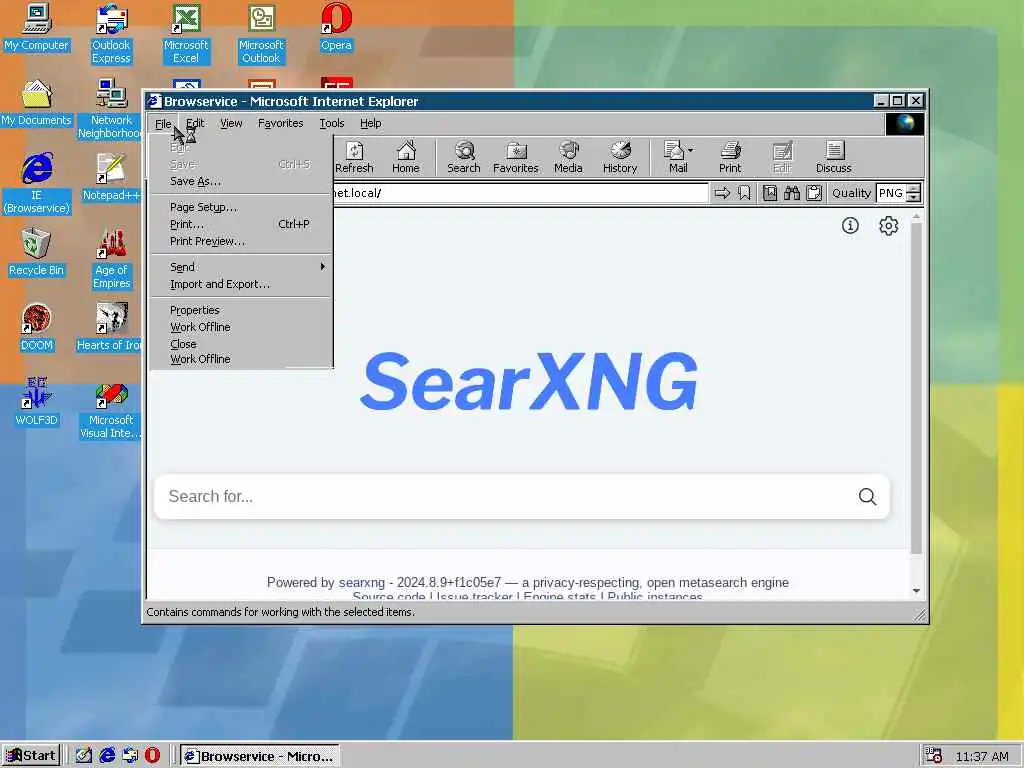The height and width of the screenshot is (768, 1024).
Task: Click the Start button
Action: coord(30,756)
